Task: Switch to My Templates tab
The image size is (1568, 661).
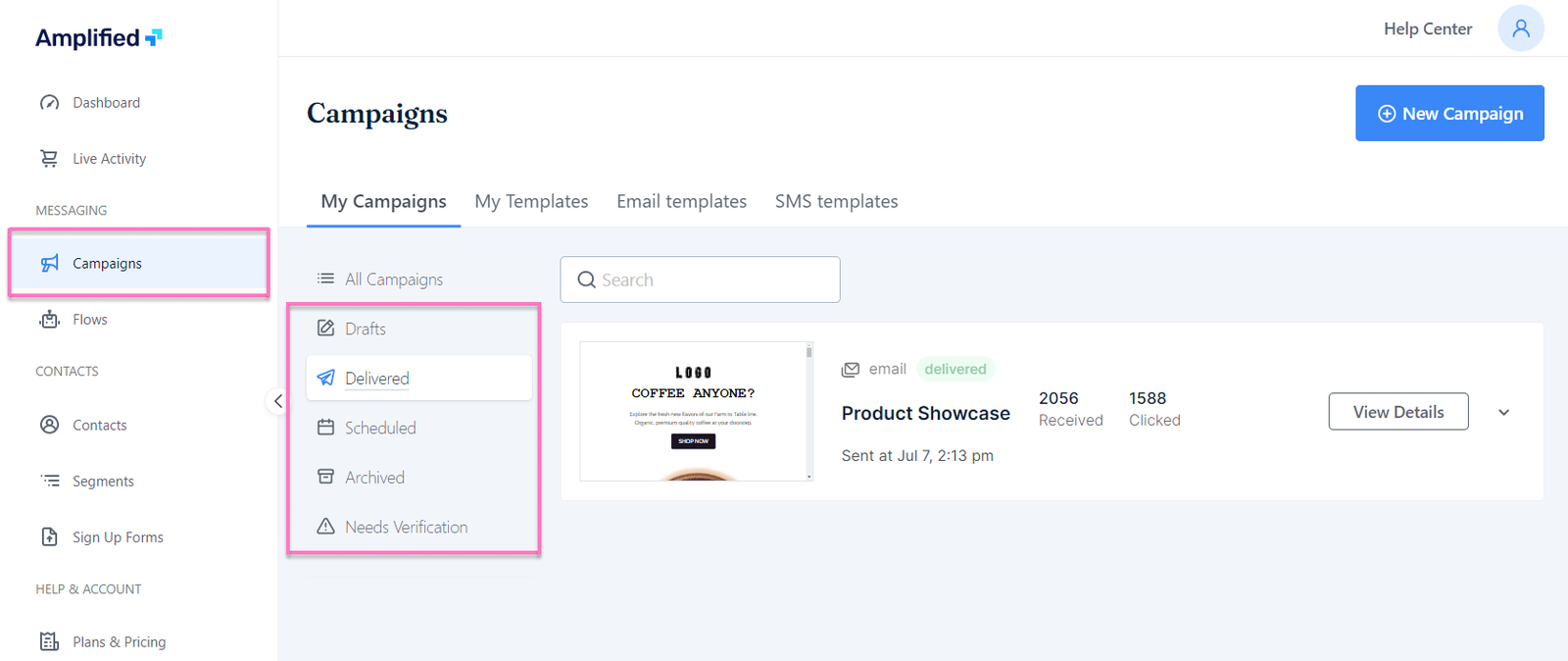Action: 531,201
